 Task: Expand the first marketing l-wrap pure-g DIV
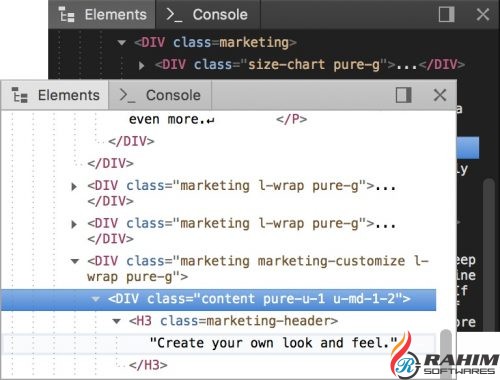pos(74,186)
